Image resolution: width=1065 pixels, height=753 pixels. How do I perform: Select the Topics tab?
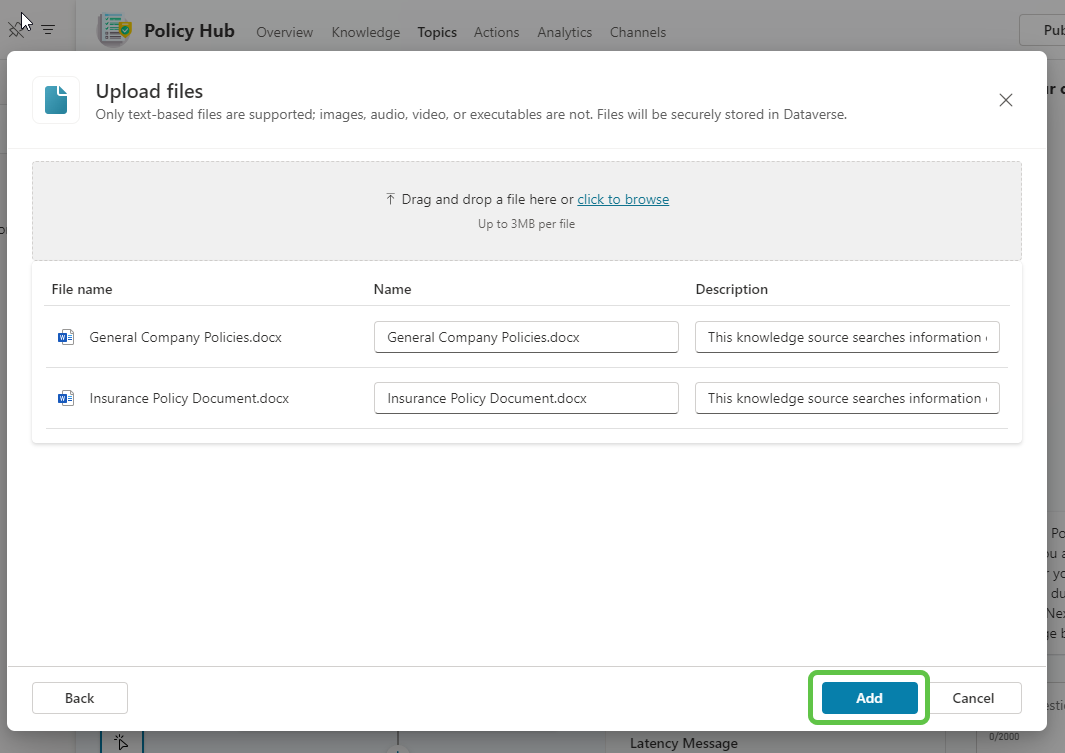point(437,32)
